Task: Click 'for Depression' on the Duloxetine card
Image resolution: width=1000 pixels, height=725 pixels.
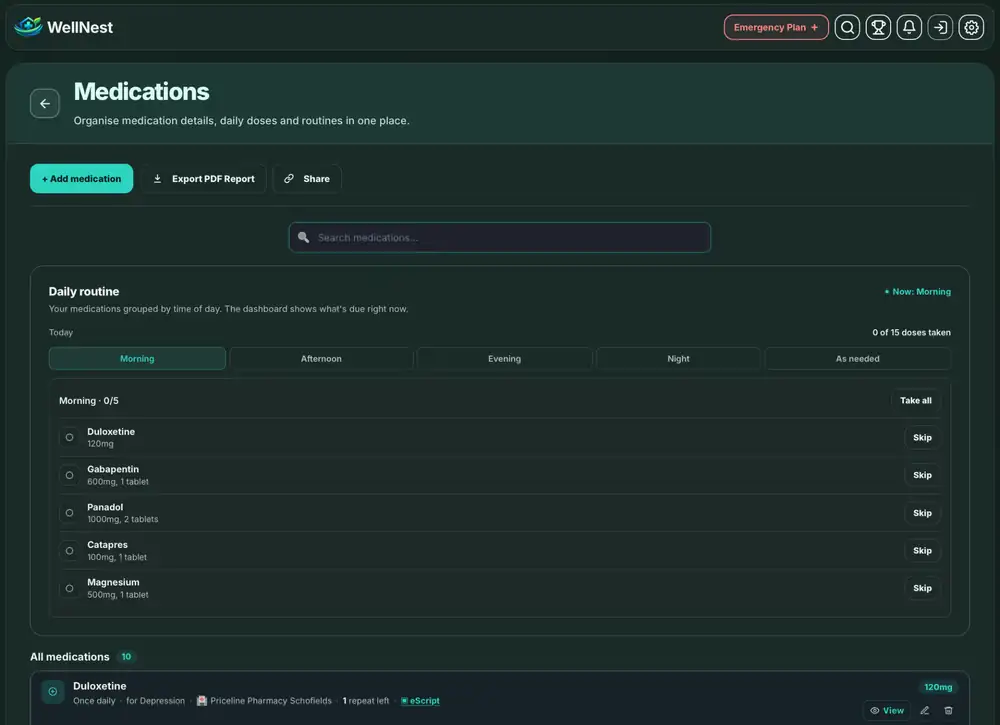Action: pos(155,701)
